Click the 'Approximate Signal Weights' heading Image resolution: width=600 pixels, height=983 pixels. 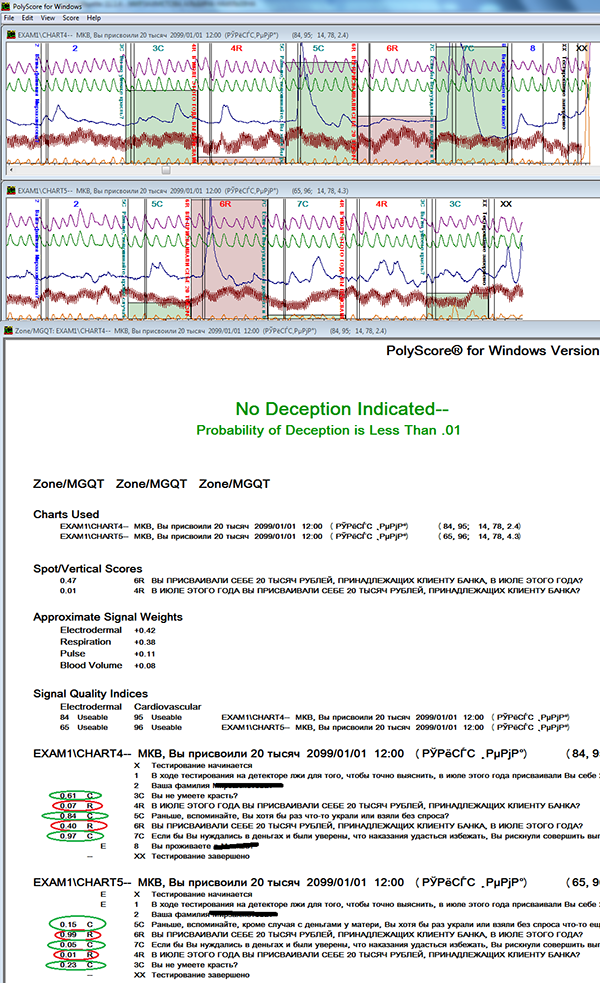(x=108, y=617)
